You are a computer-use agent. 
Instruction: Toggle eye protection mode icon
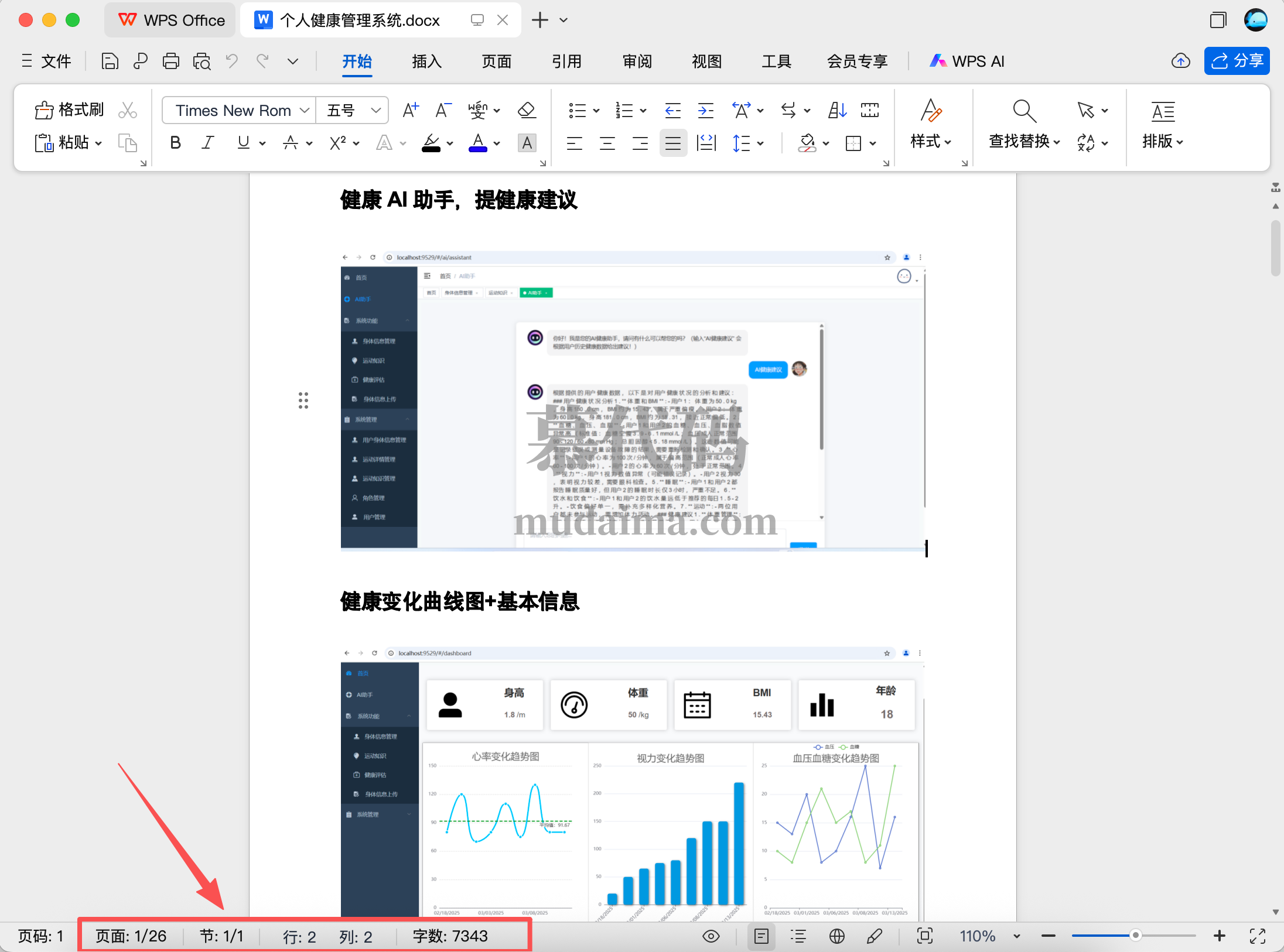click(x=711, y=936)
